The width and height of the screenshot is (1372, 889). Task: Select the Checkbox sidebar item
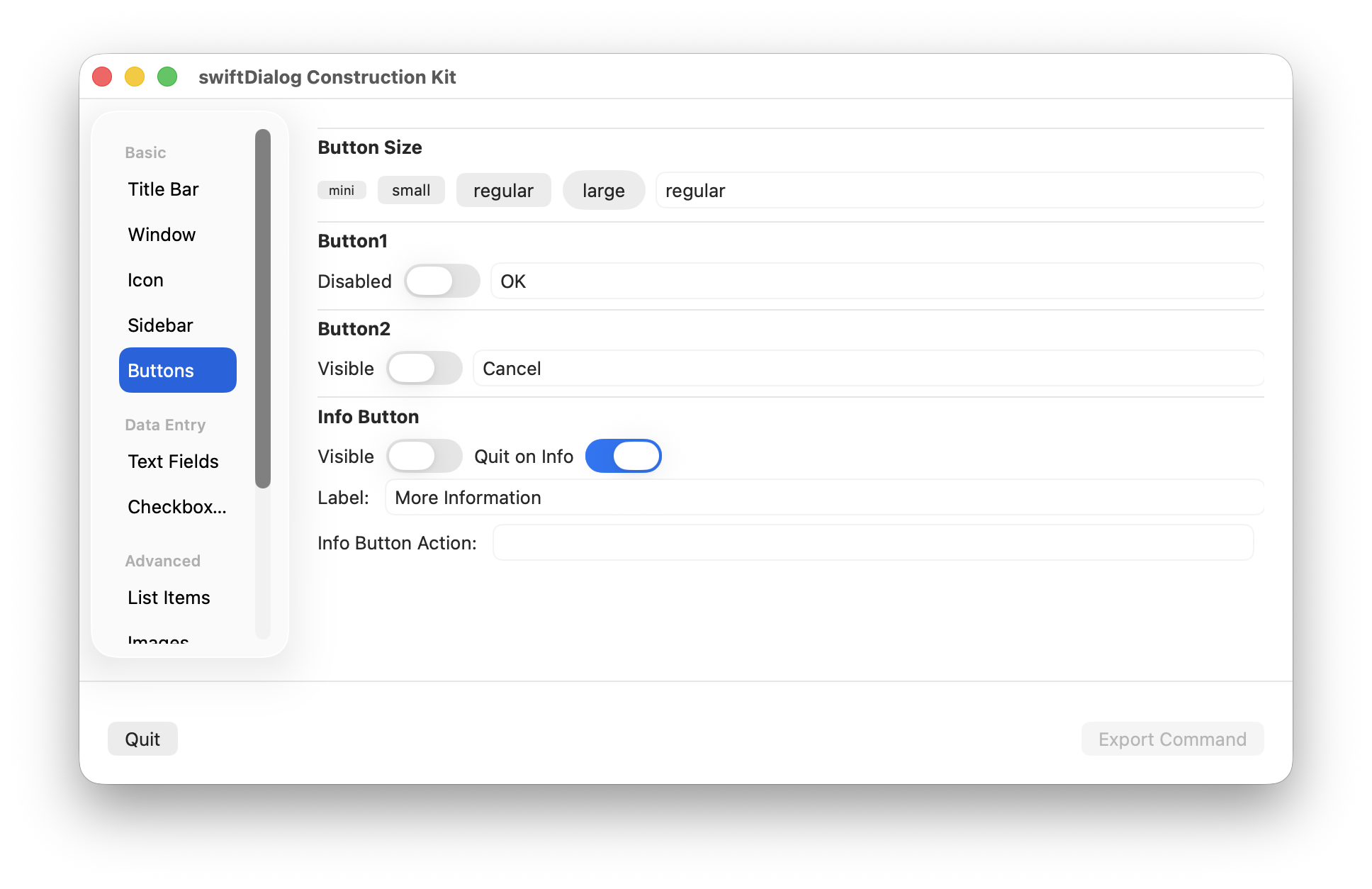click(177, 507)
